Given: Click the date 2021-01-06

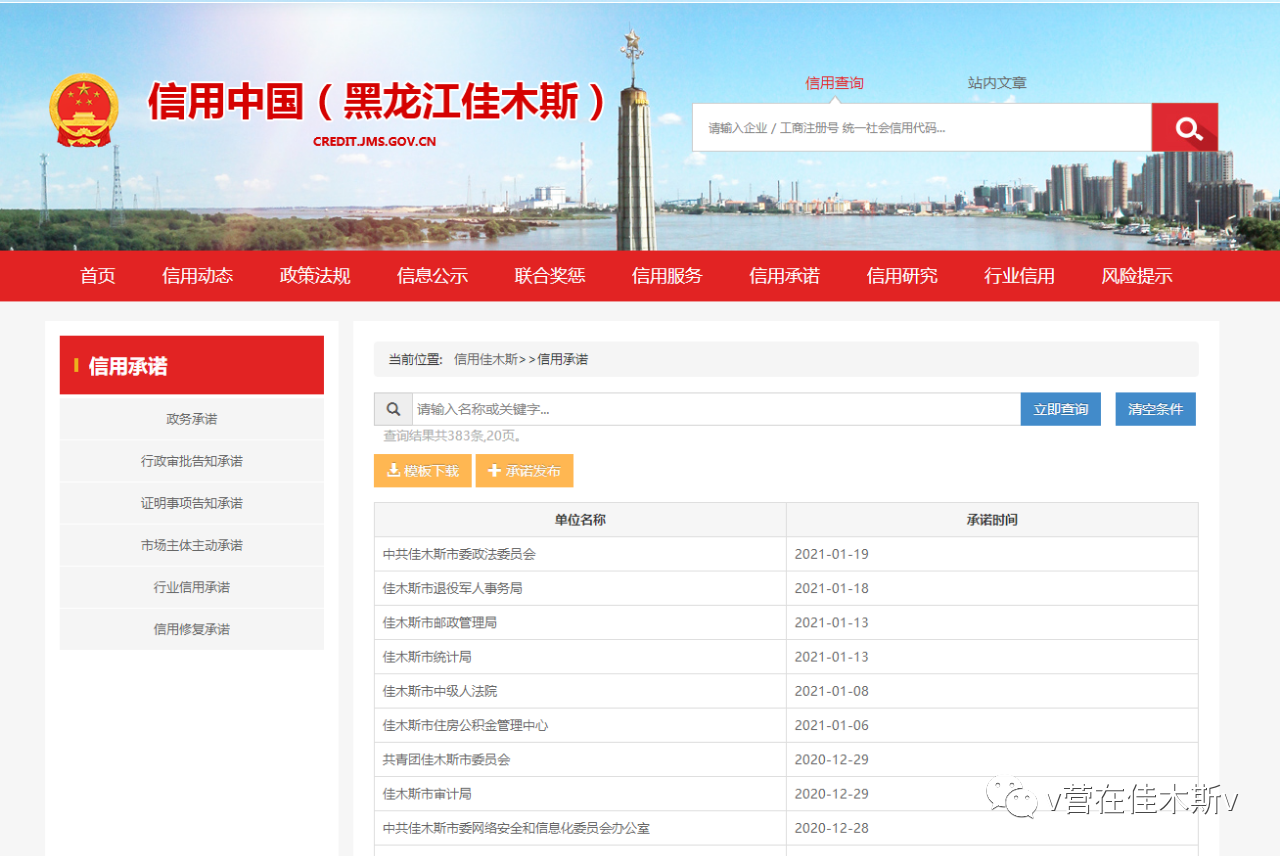Looking at the screenshot, I should (x=831, y=725).
